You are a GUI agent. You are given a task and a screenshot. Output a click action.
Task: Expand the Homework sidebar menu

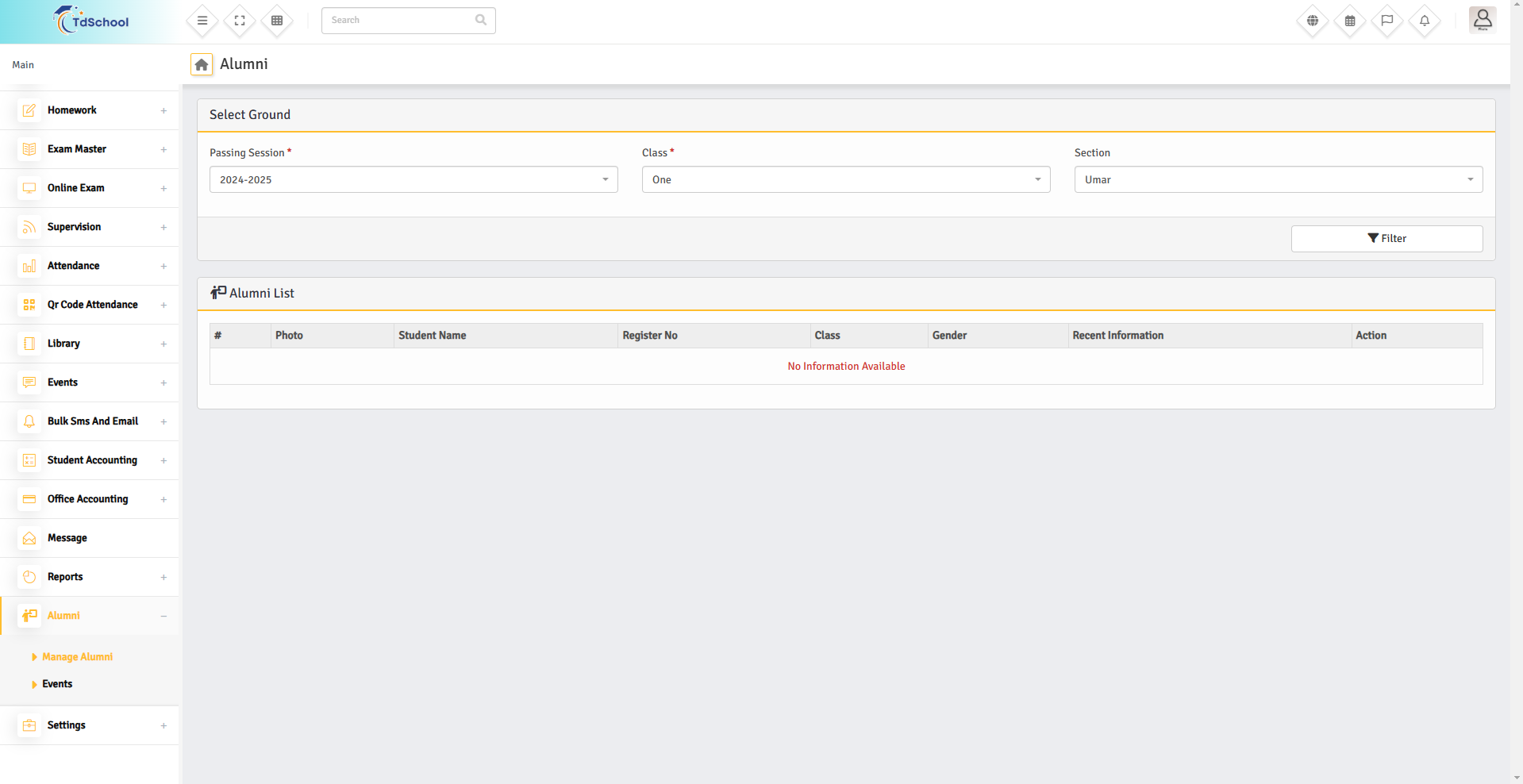pos(89,110)
